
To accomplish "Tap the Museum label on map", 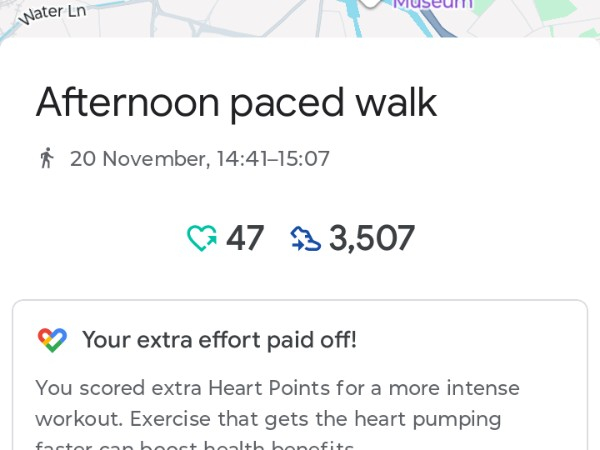I will coord(432,5).
